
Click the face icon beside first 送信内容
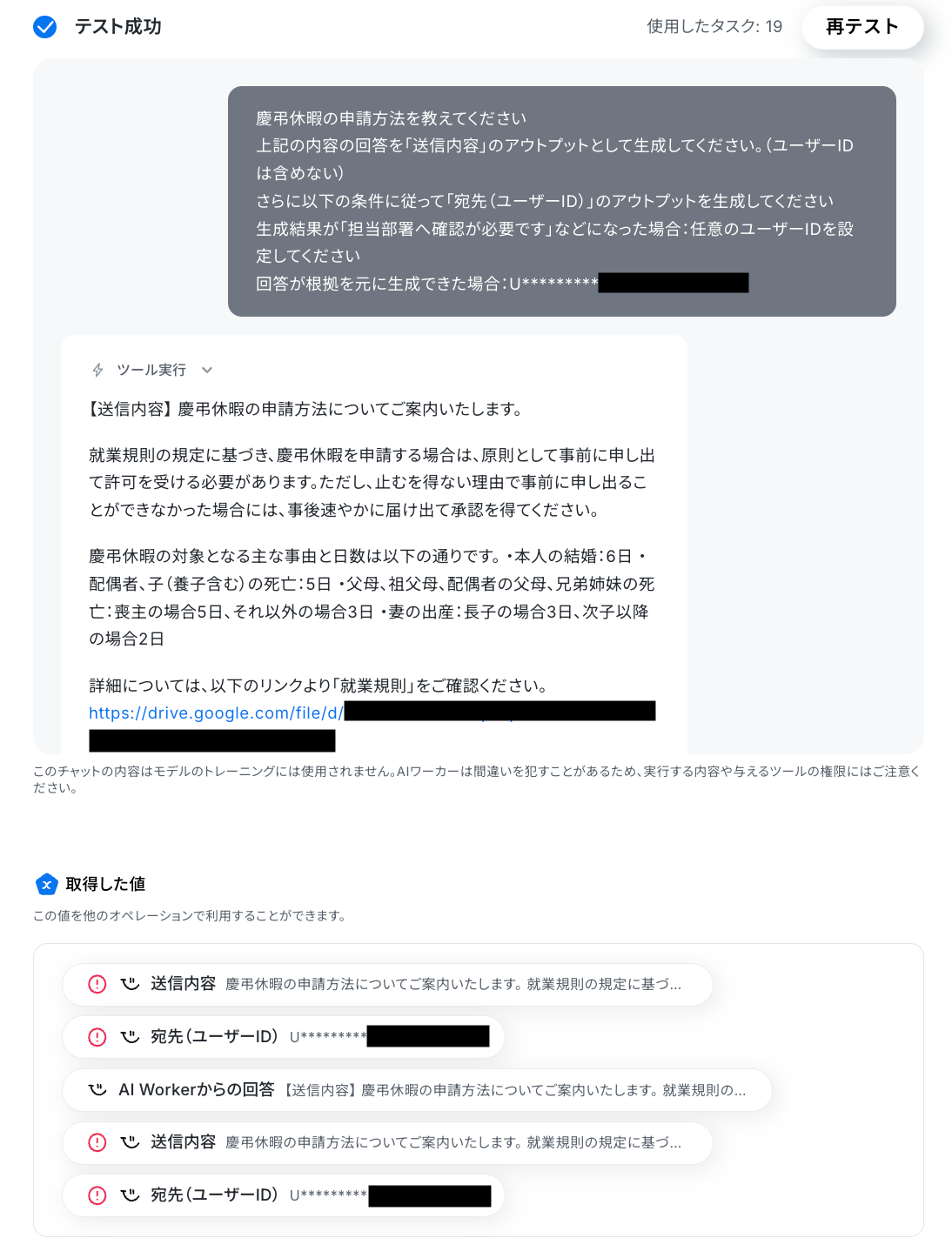(130, 984)
